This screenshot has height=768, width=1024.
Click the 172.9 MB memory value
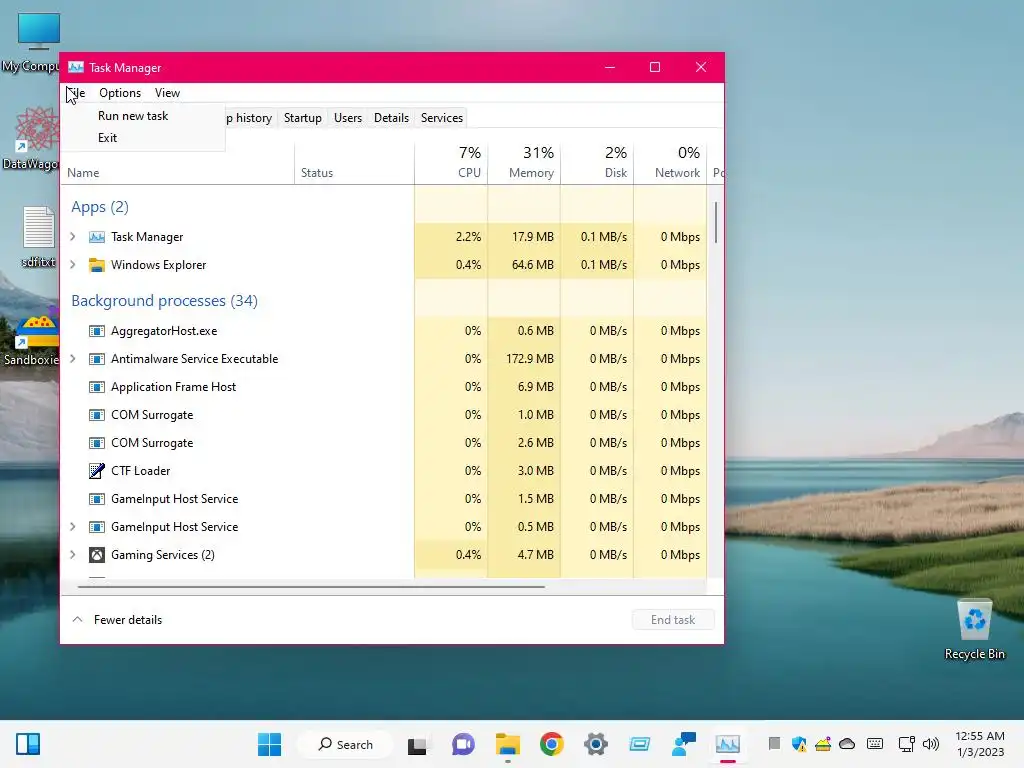pyautogui.click(x=530, y=359)
